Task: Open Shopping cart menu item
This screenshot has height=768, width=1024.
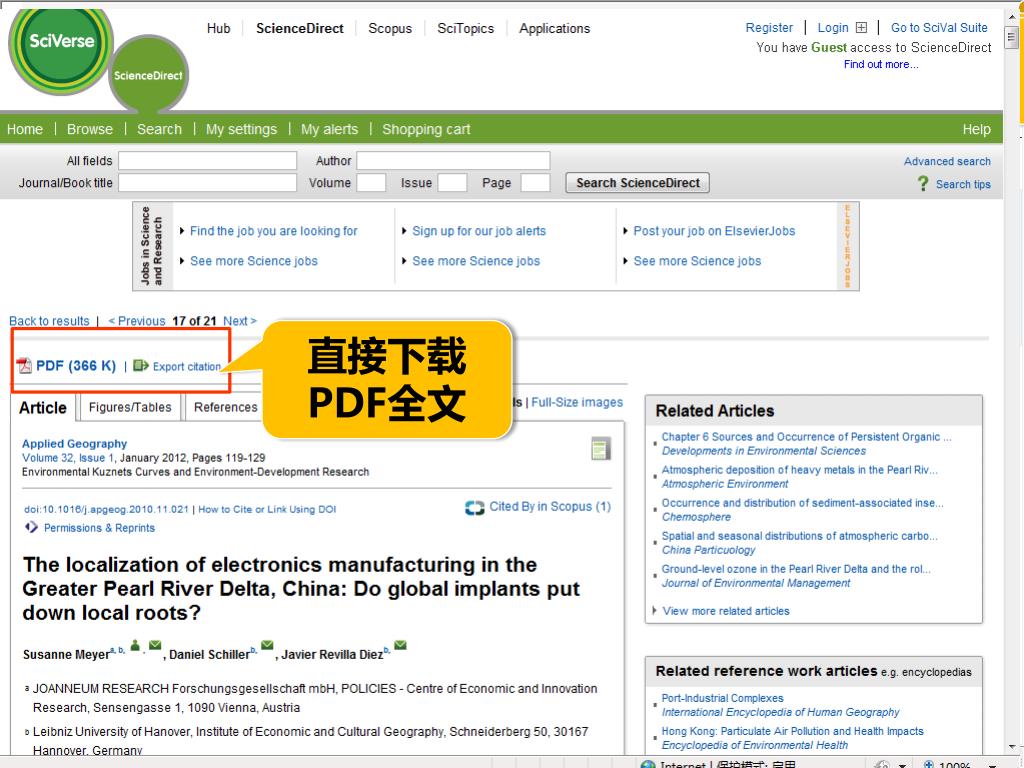Action: click(x=426, y=129)
